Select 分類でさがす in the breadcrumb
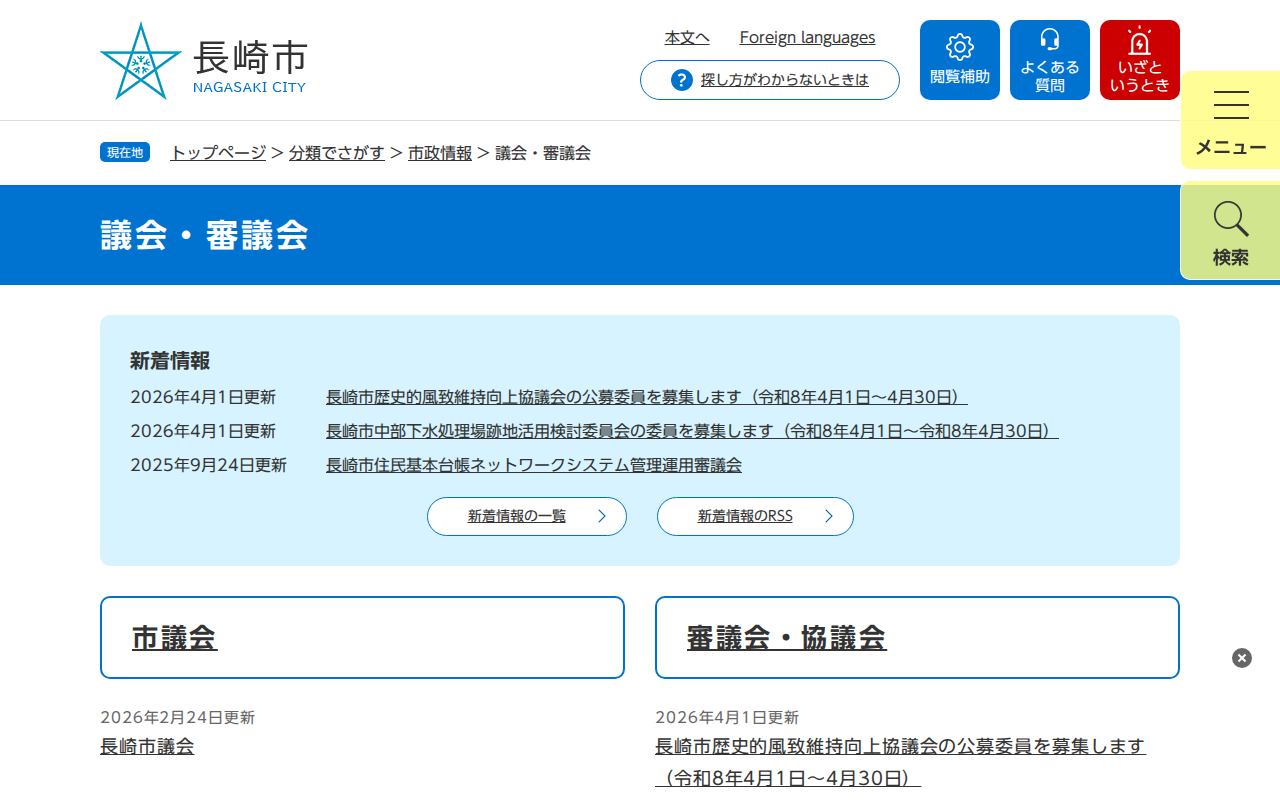Screen dimensions: 1280x800 point(337,153)
